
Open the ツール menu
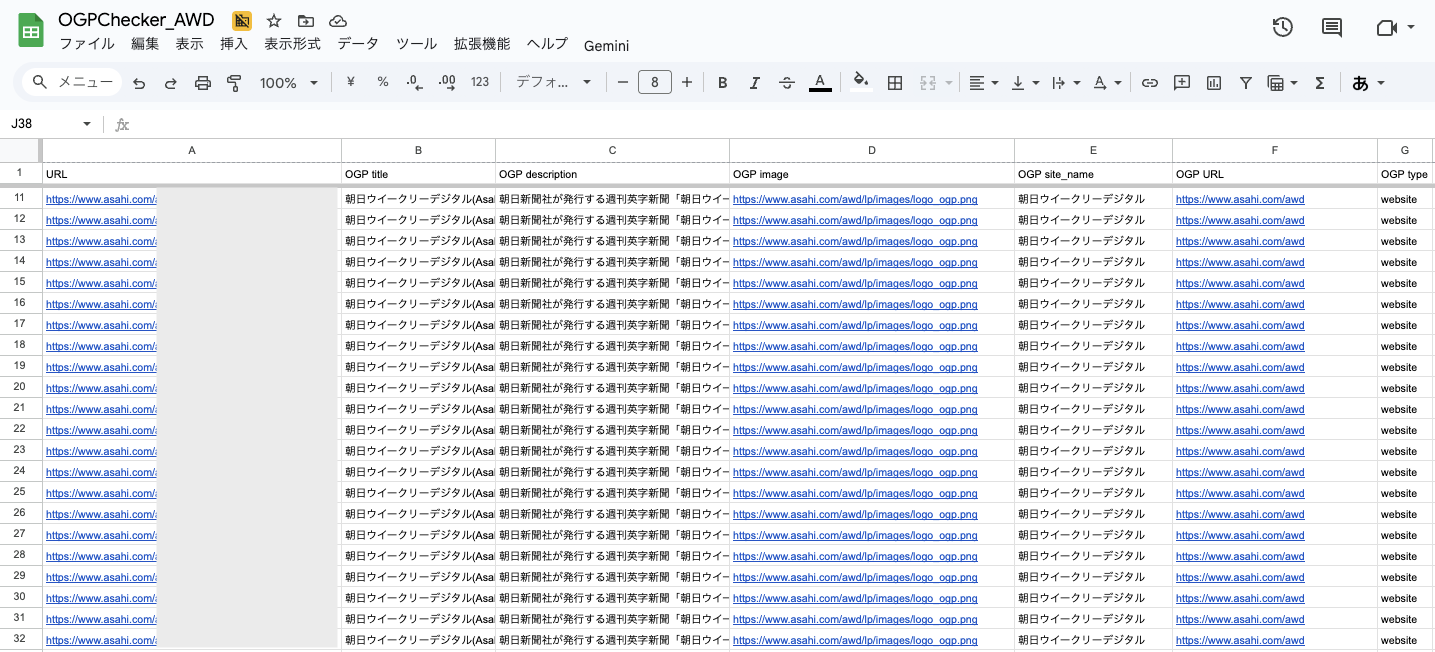pyautogui.click(x=417, y=44)
